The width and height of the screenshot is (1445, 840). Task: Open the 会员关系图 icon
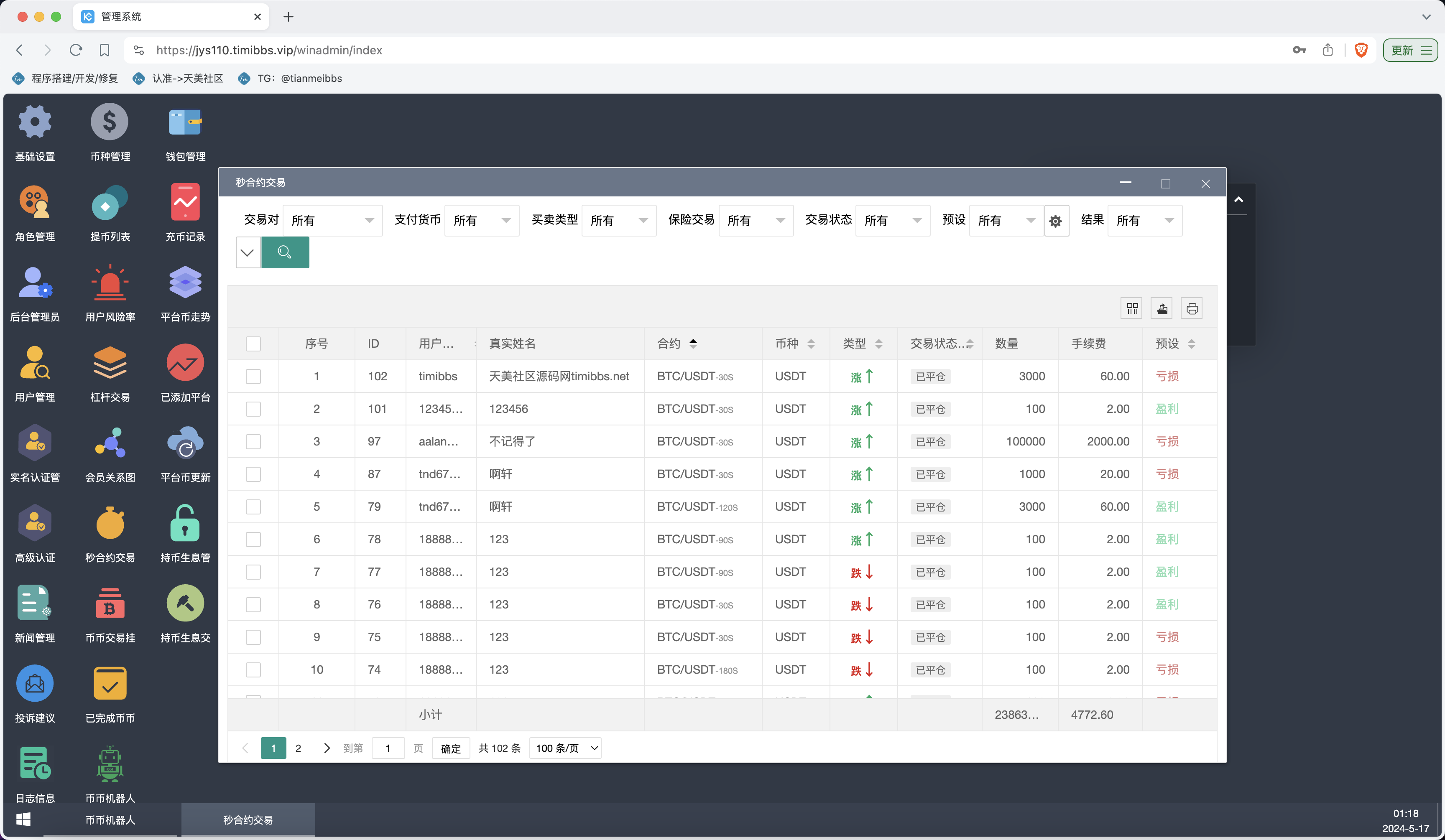[x=110, y=442]
